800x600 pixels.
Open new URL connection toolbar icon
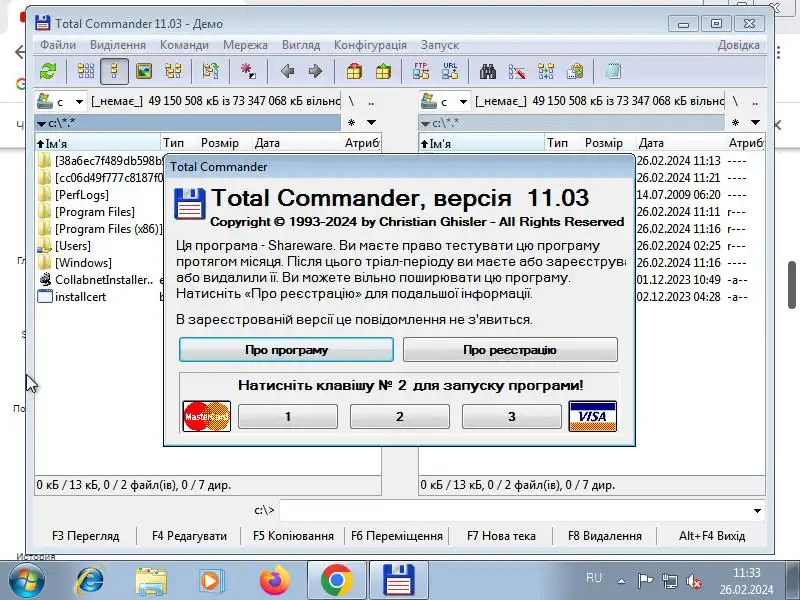[450, 71]
